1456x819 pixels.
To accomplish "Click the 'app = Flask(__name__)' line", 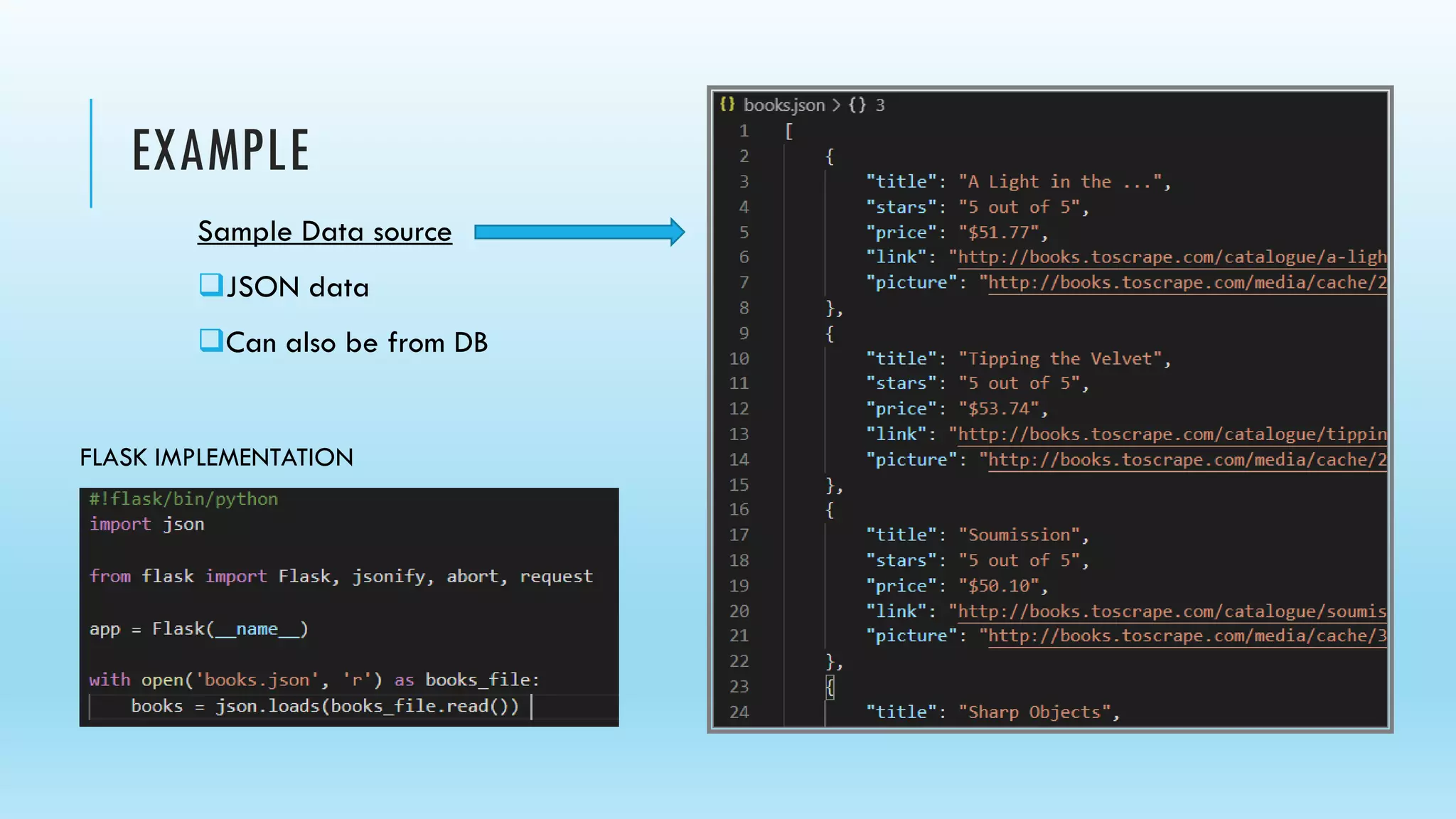I will (x=198, y=629).
